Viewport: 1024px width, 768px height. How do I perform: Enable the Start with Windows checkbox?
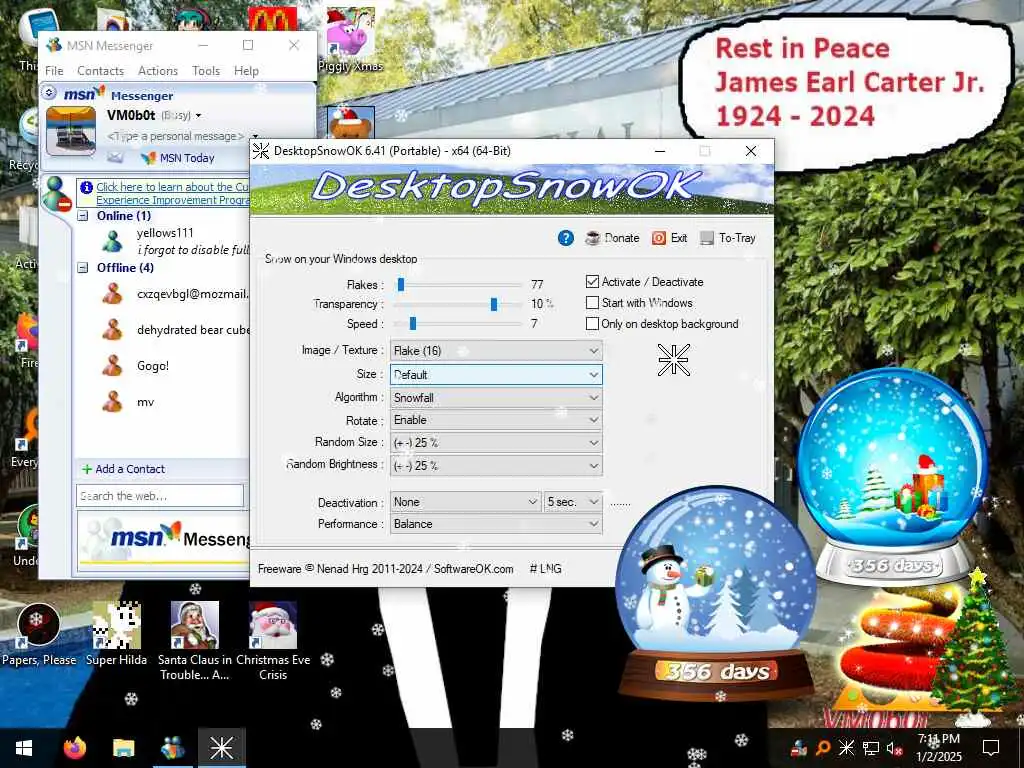(592, 303)
